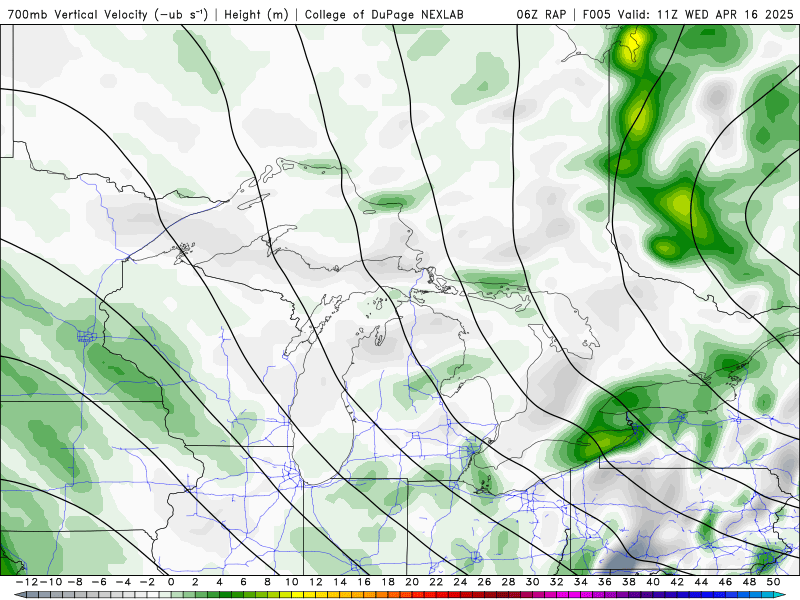
Task: Click the '42' number on the scale
Action: coord(677,582)
